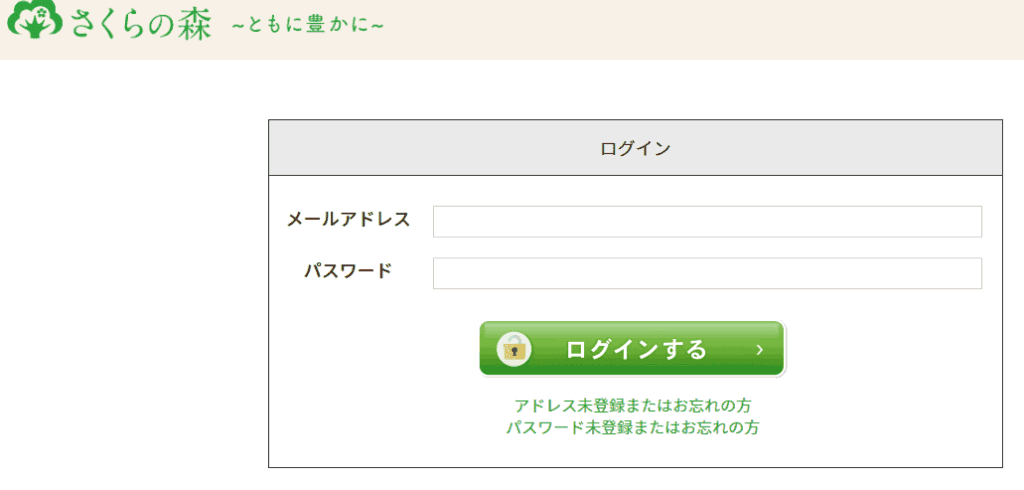Click the white chevron arrow on login button

pyautogui.click(x=760, y=350)
